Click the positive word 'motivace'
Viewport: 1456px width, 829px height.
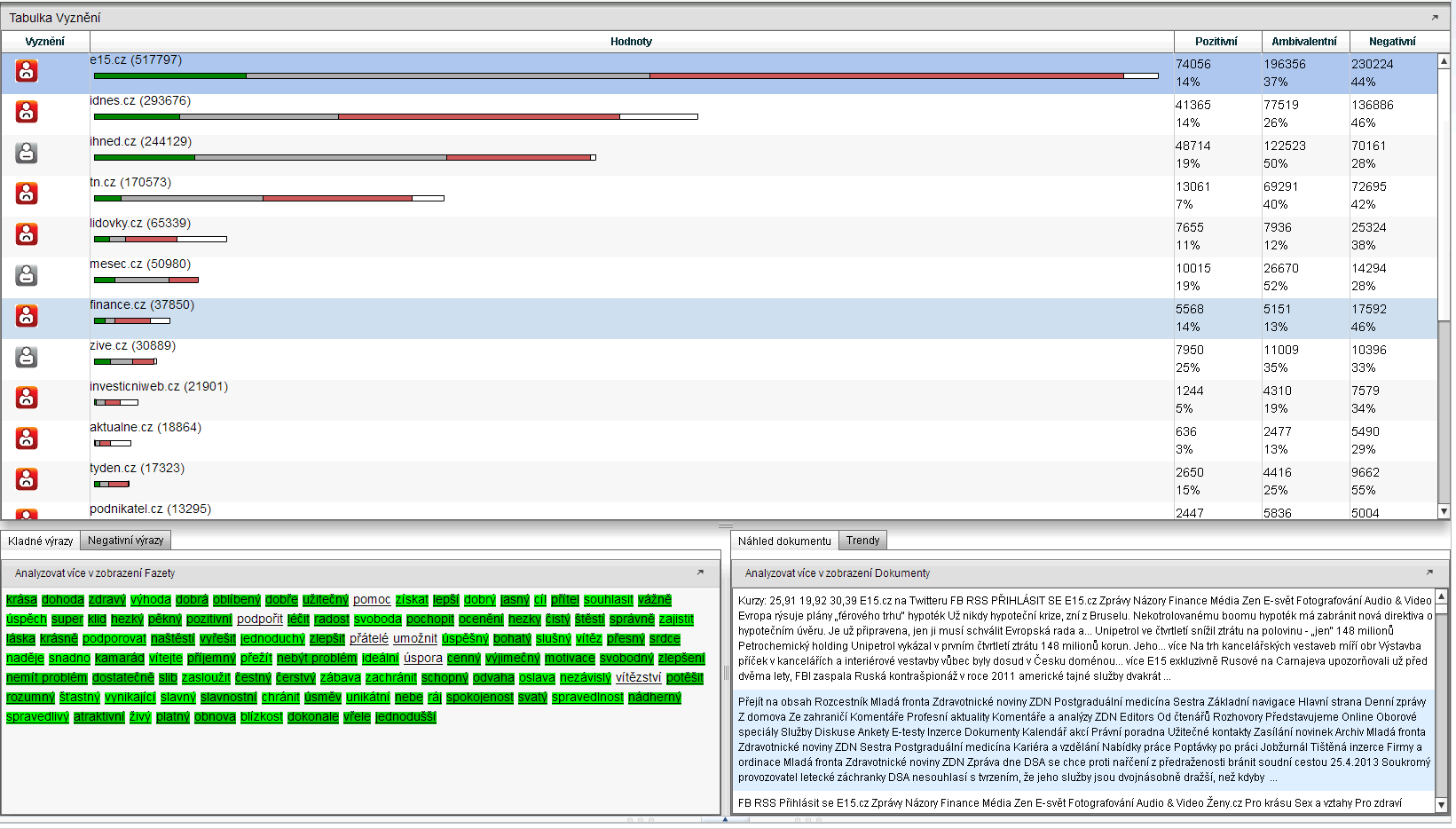pyautogui.click(x=570, y=659)
